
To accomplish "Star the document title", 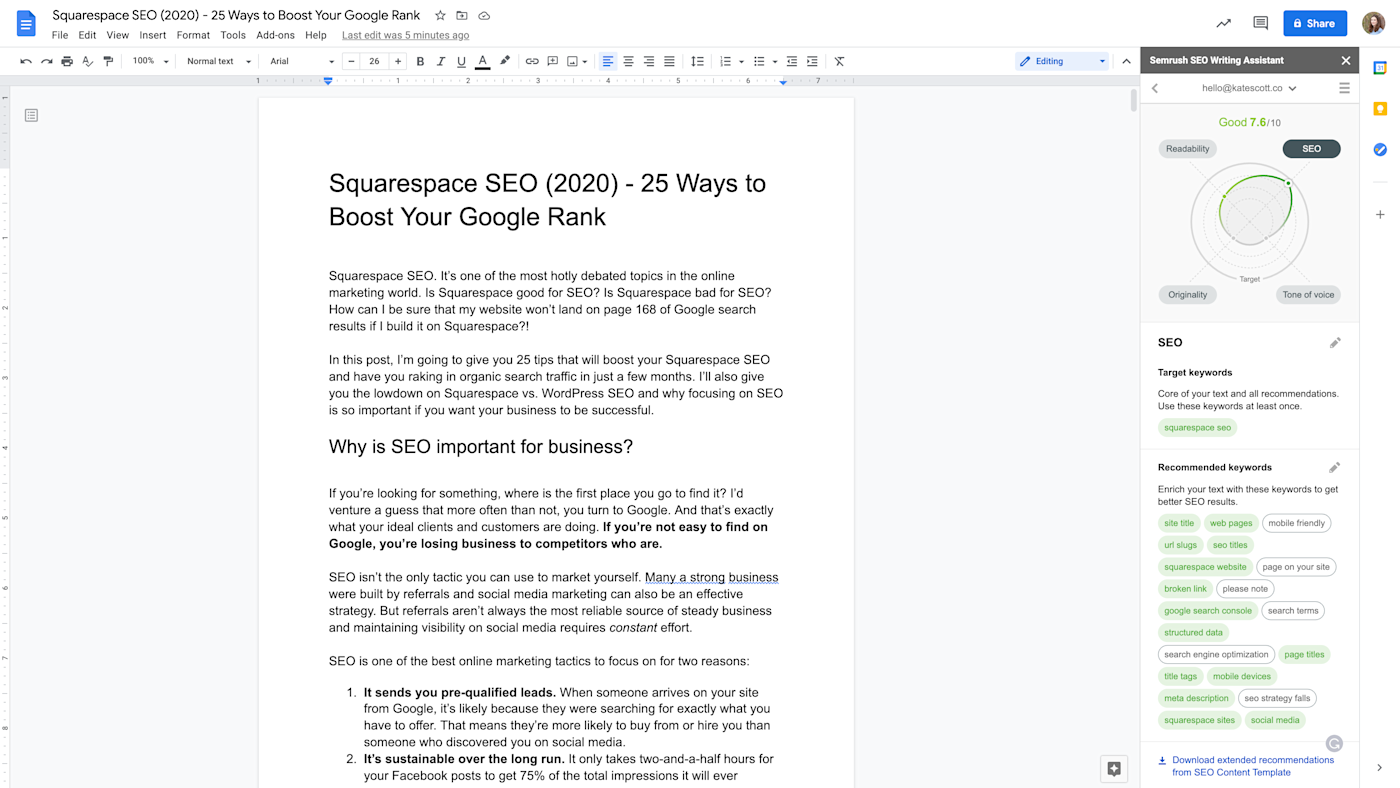I will (440, 16).
